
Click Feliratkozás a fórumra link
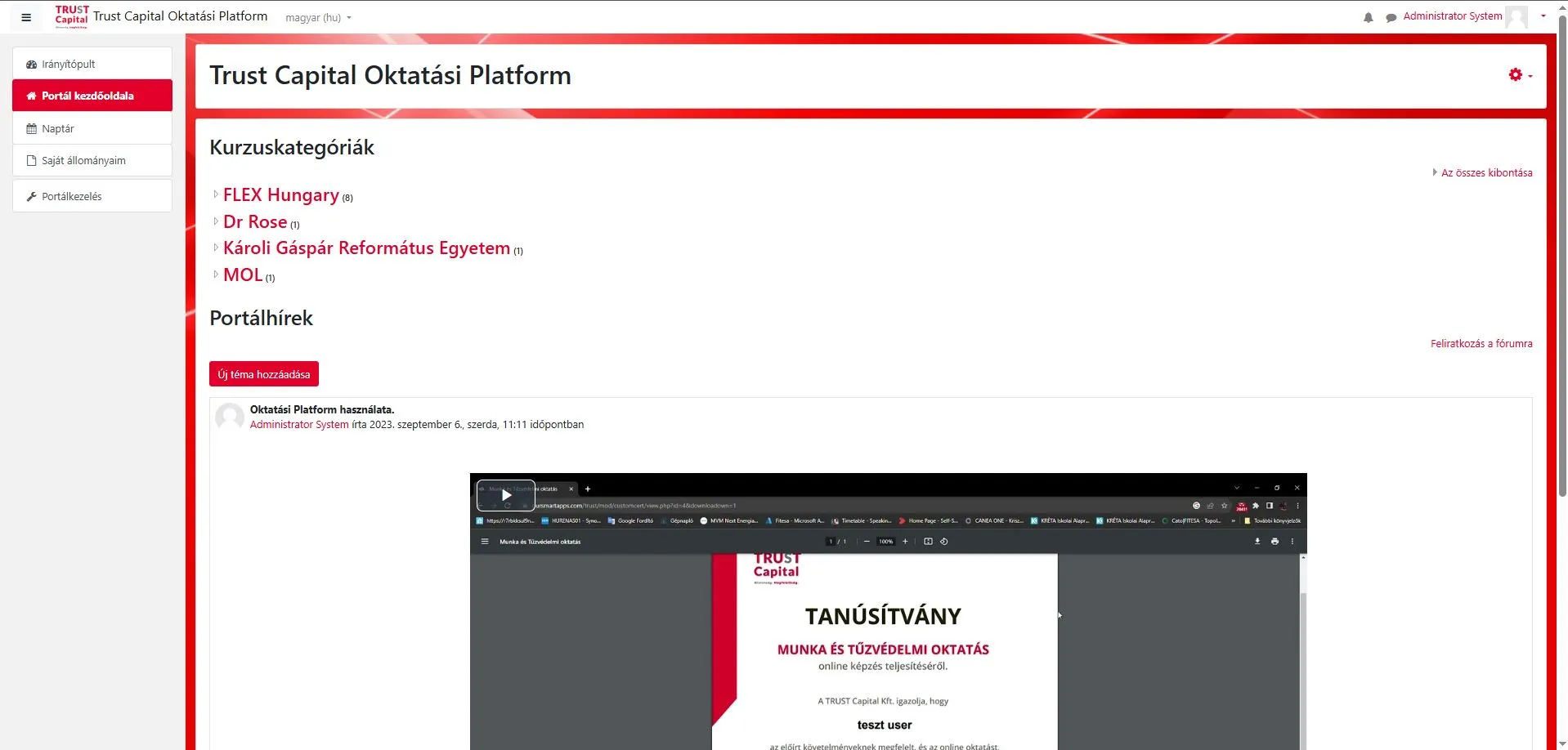pyautogui.click(x=1481, y=344)
